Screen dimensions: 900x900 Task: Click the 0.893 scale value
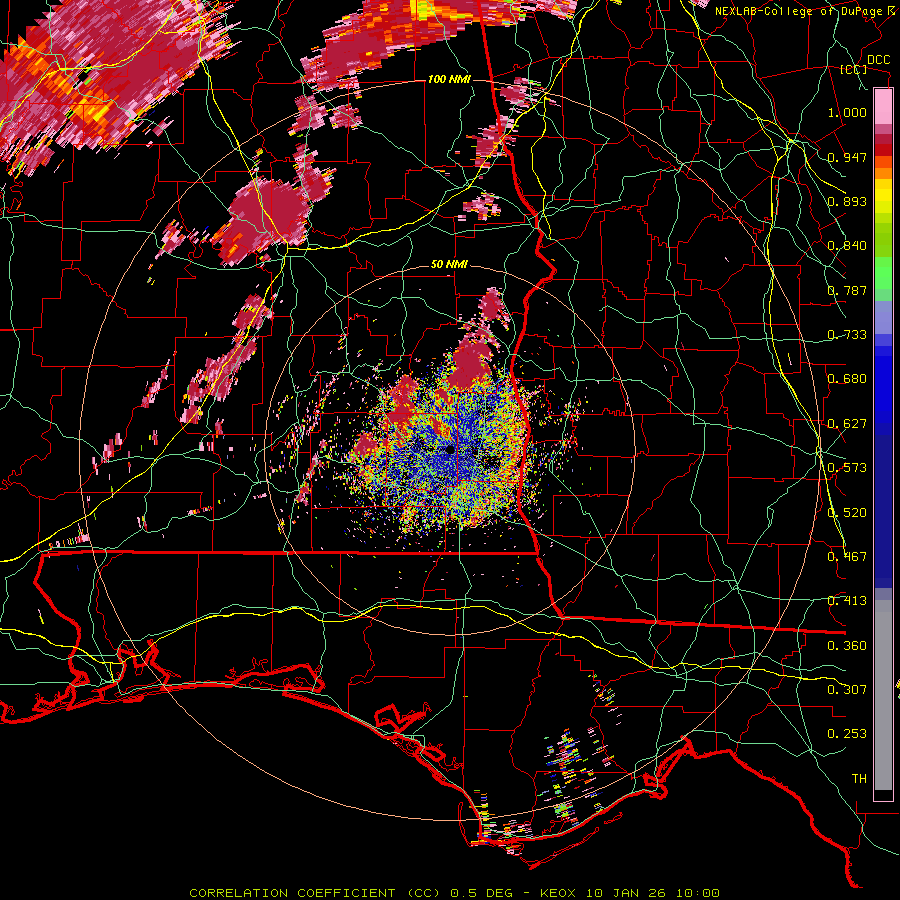847,201
